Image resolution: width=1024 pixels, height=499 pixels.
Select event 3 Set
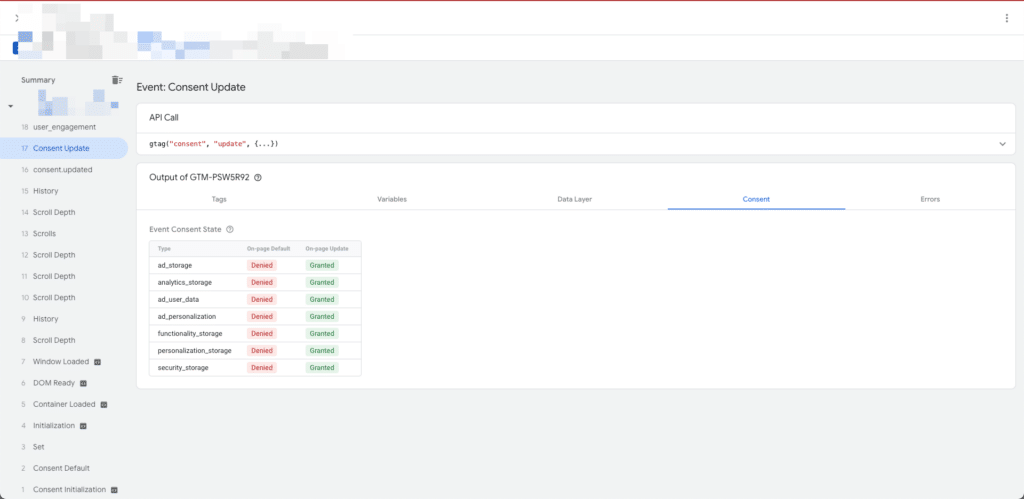pos(64,447)
